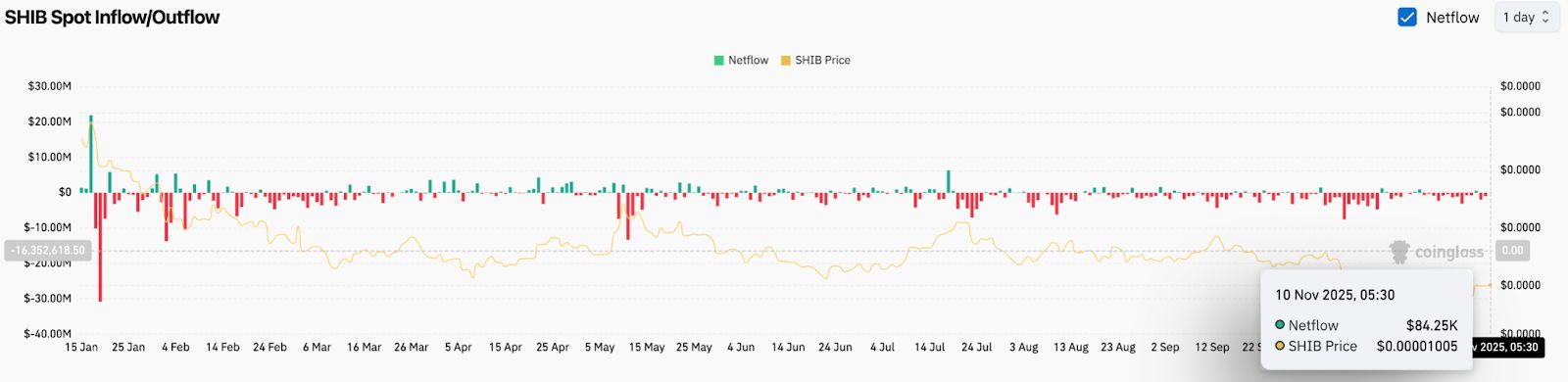Click the 25 Jan date label
The height and width of the screenshot is (382, 1568).
click(x=128, y=347)
